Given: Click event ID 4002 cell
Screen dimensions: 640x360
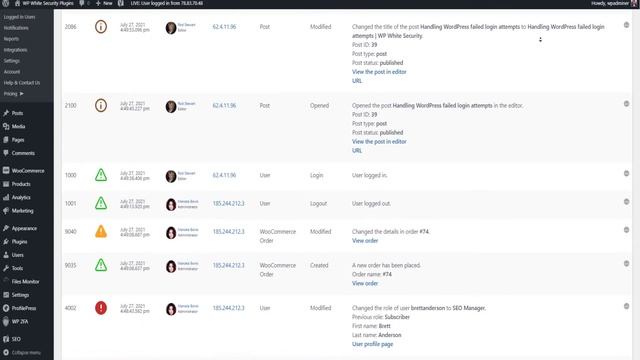Looking at the screenshot, I should point(70,308).
